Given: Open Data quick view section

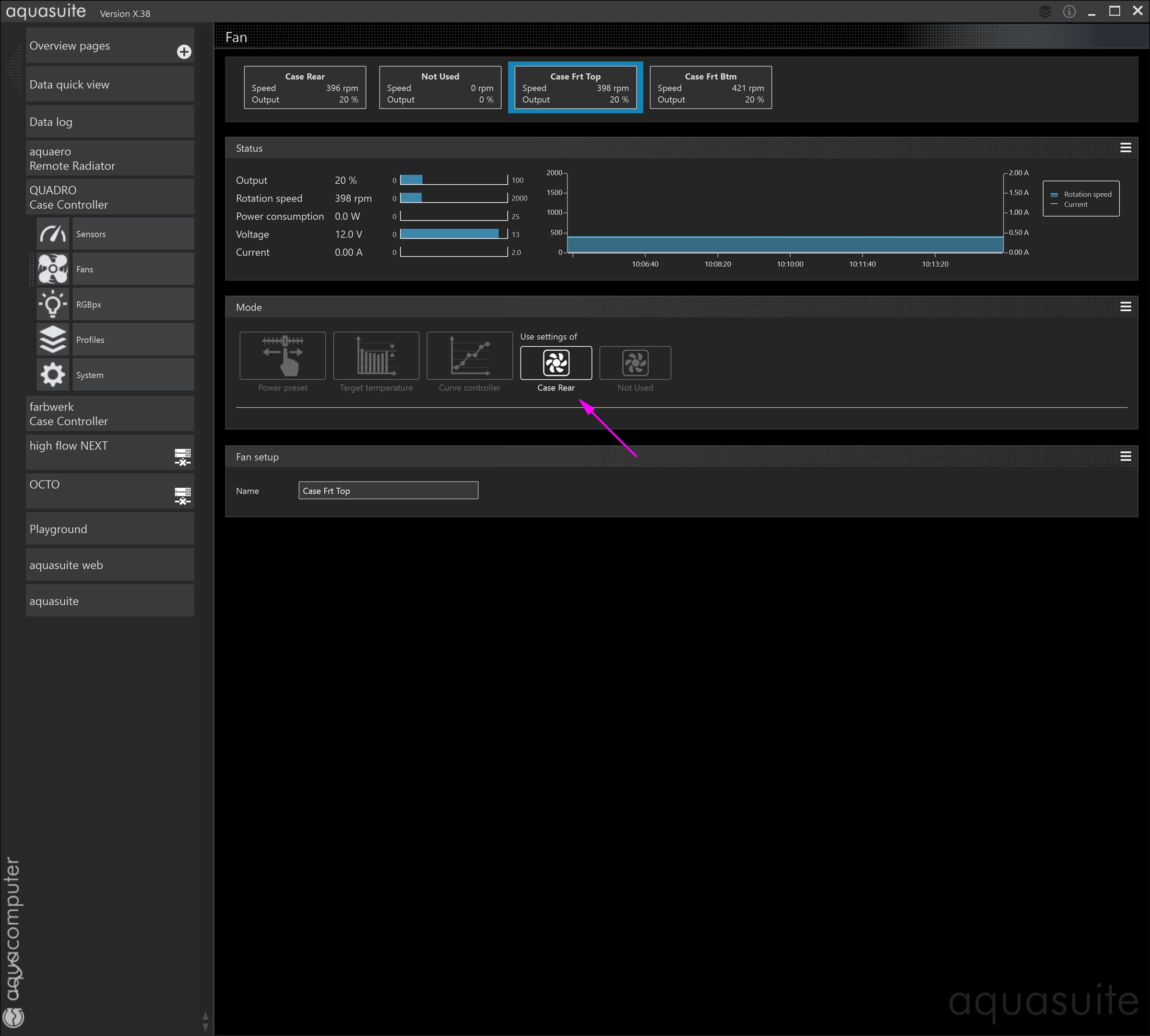Looking at the screenshot, I should [109, 84].
